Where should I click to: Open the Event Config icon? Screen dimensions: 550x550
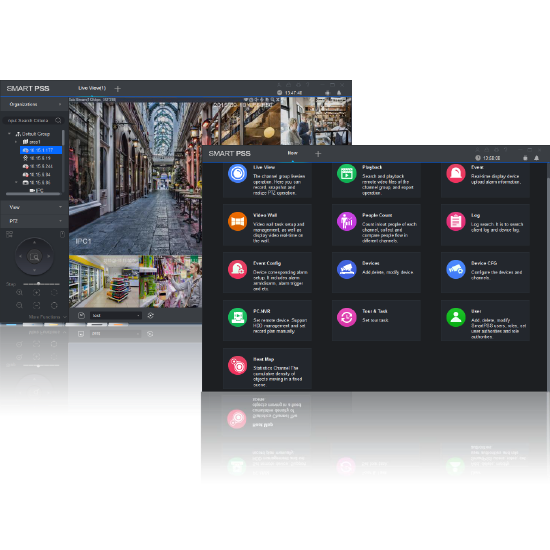tap(237, 269)
